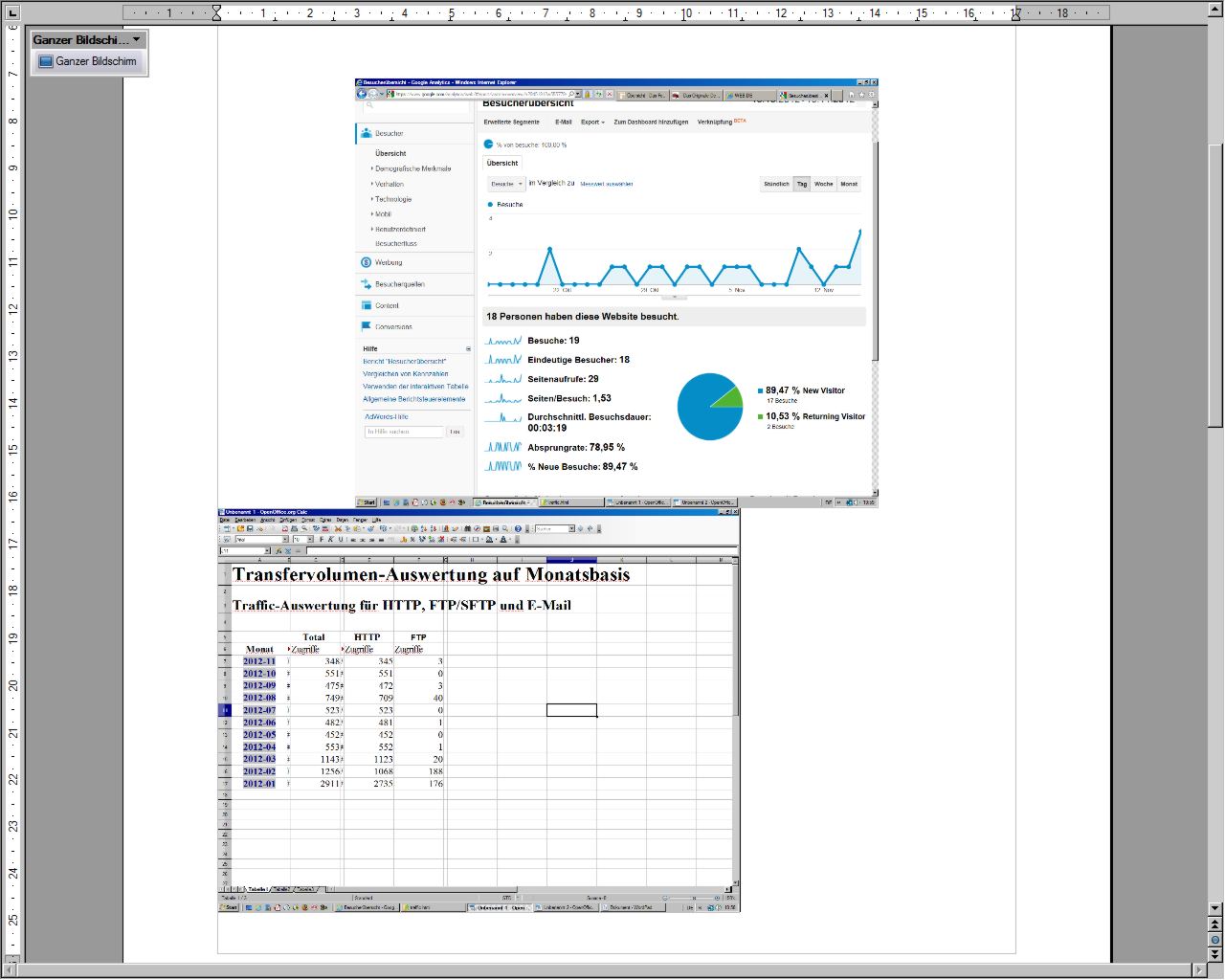Jump to previous page with double-up arrows

pyautogui.click(x=1214, y=924)
